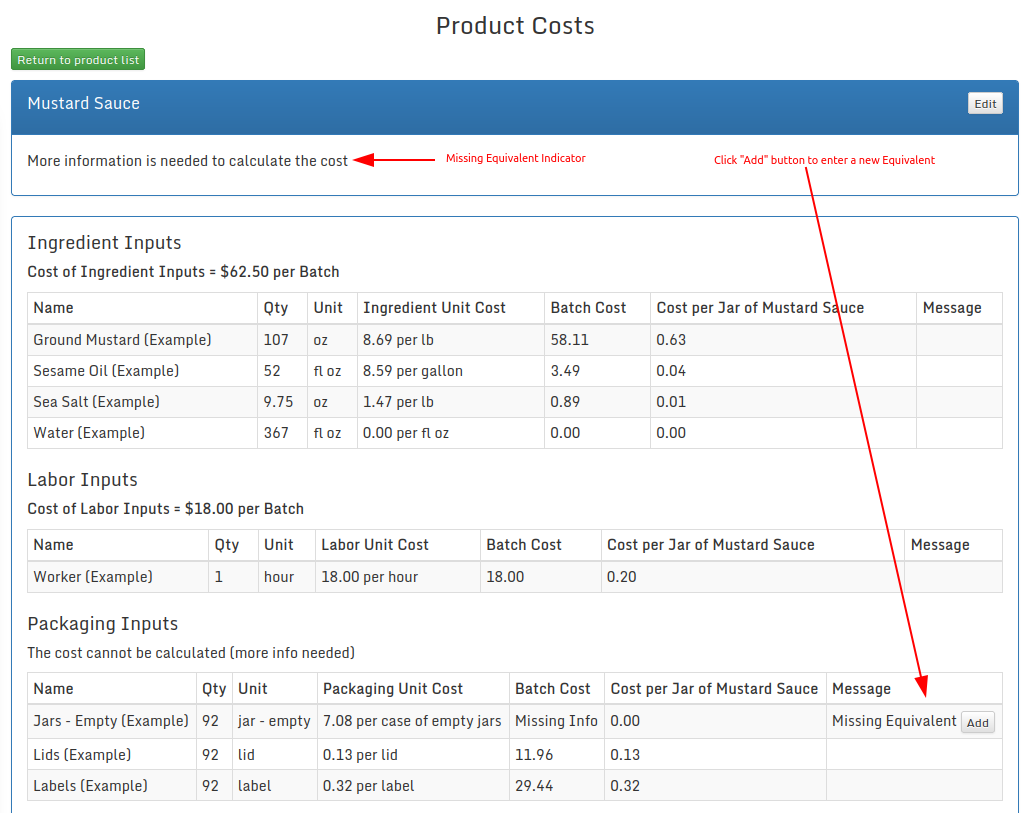Click Add next to Missing Equivalent
Image resolution: width=1029 pixels, height=813 pixels.
pyautogui.click(x=977, y=723)
